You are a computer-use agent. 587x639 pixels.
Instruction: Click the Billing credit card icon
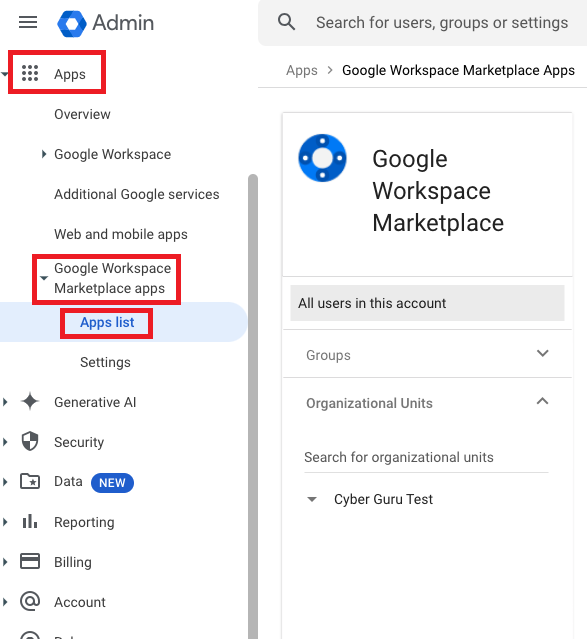30,561
